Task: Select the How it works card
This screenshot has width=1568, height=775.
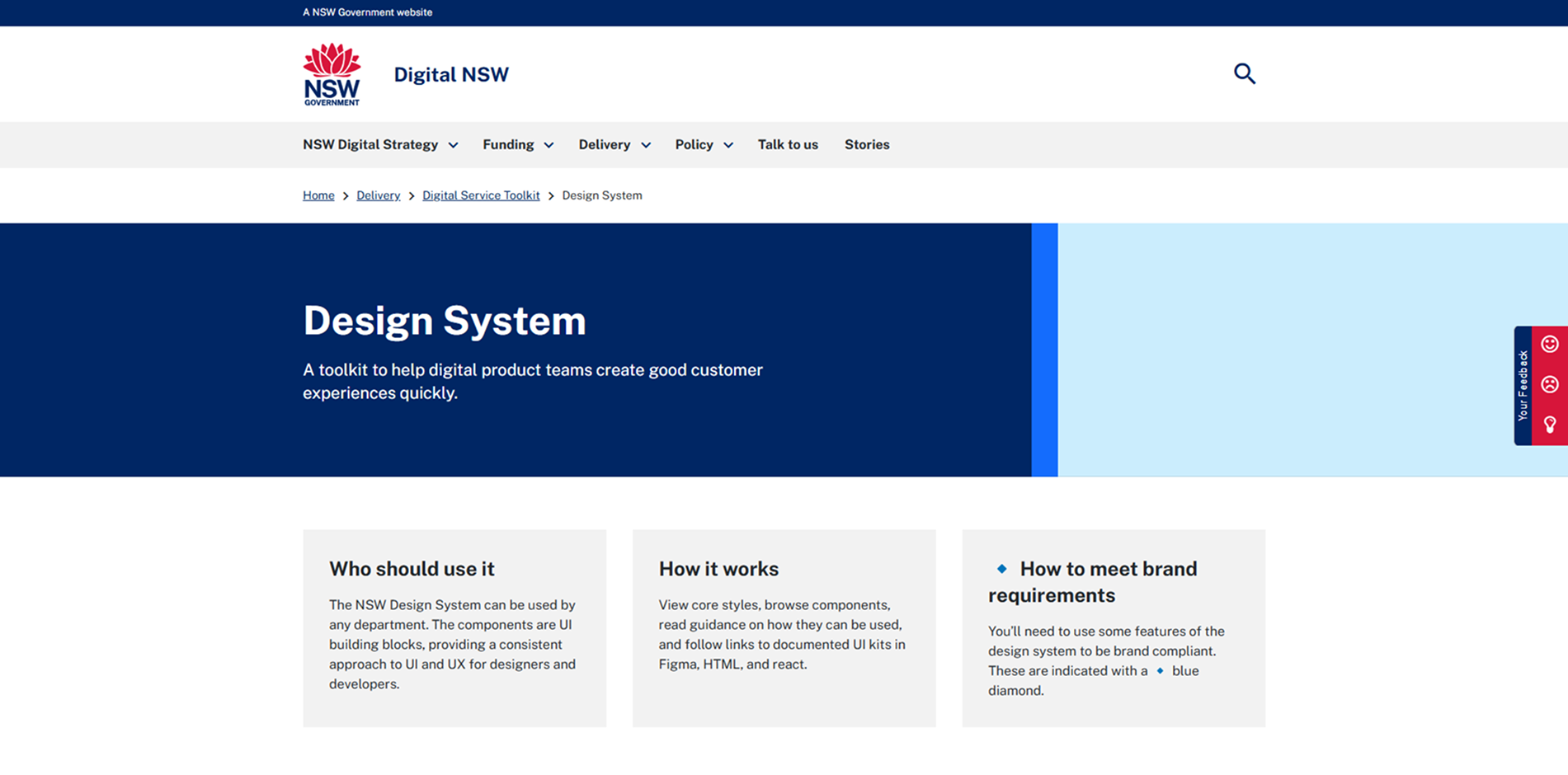Action: (784, 628)
